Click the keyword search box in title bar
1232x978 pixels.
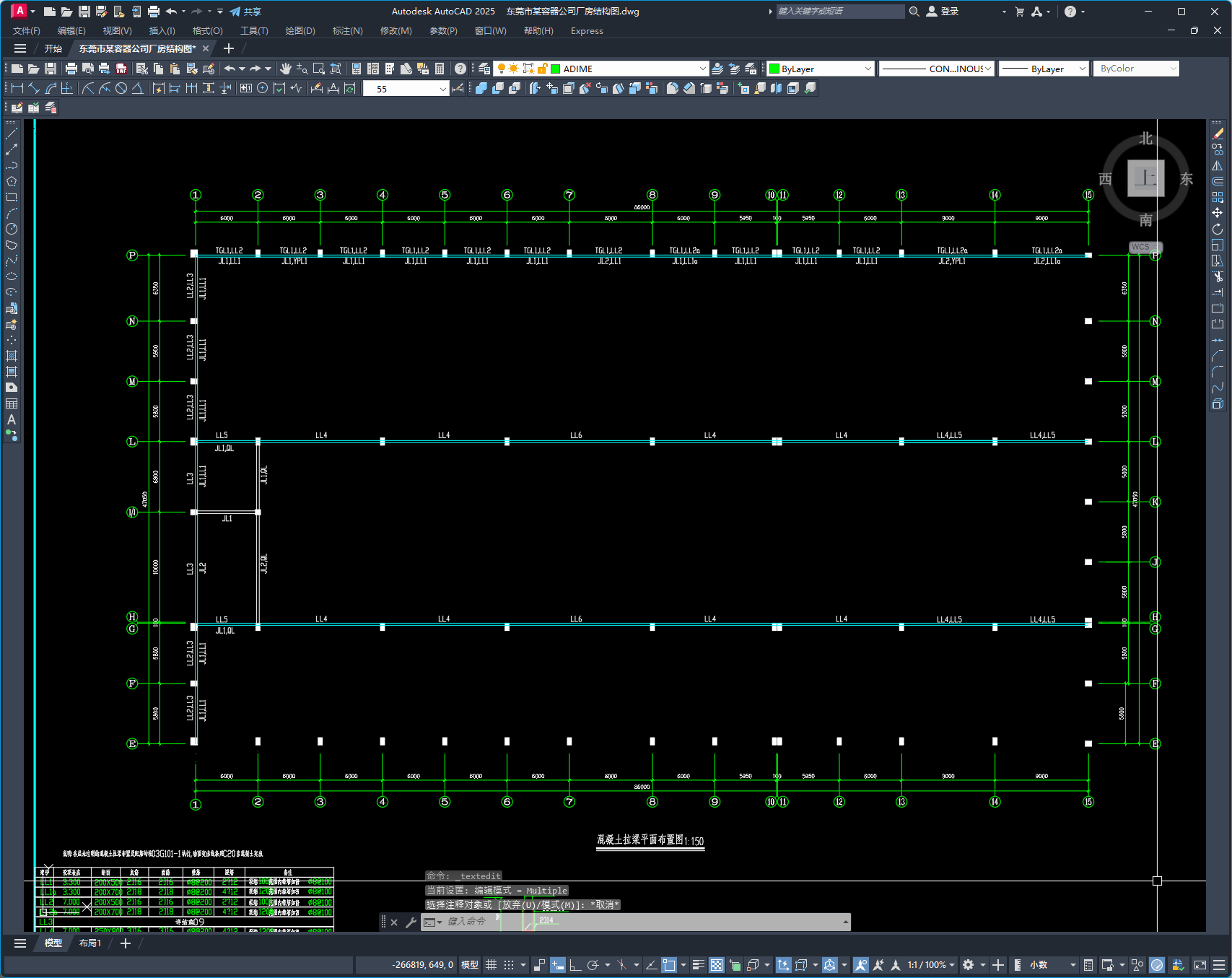point(840,12)
